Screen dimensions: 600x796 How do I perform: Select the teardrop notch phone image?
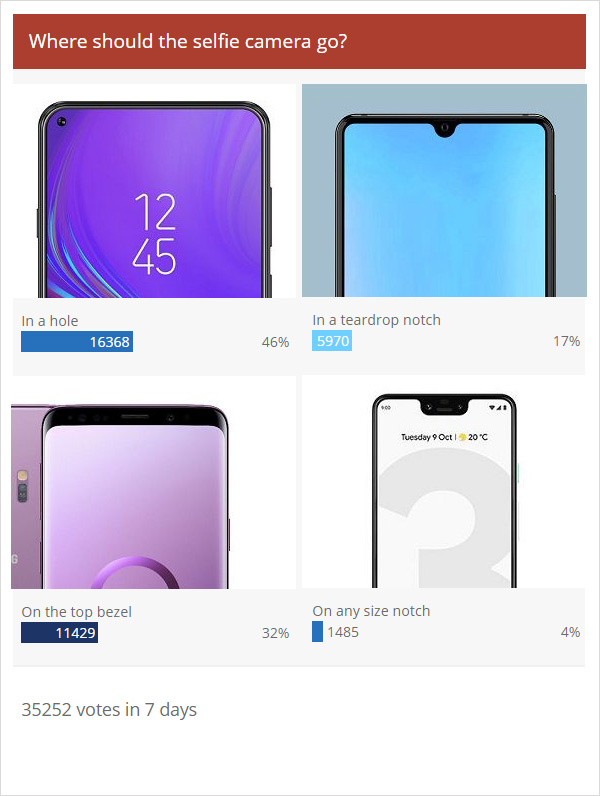click(x=444, y=190)
